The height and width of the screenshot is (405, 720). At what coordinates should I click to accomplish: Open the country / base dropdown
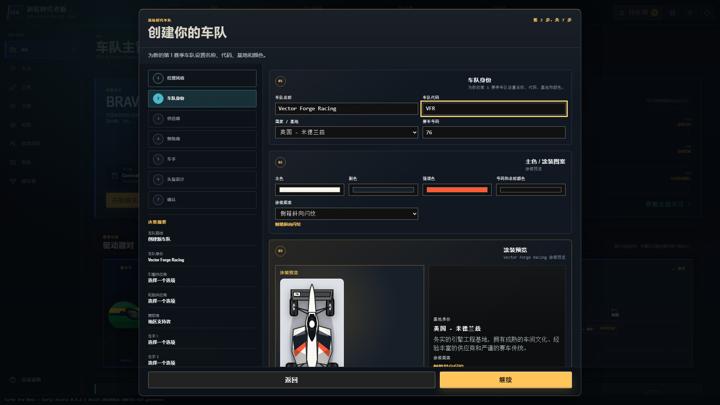pyautogui.click(x=346, y=132)
